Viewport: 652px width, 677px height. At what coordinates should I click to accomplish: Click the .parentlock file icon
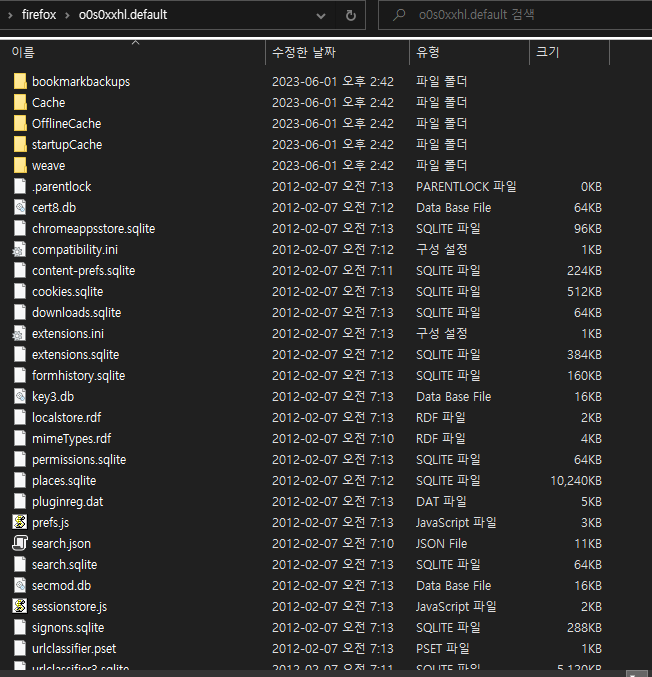click(x=20, y=187)
